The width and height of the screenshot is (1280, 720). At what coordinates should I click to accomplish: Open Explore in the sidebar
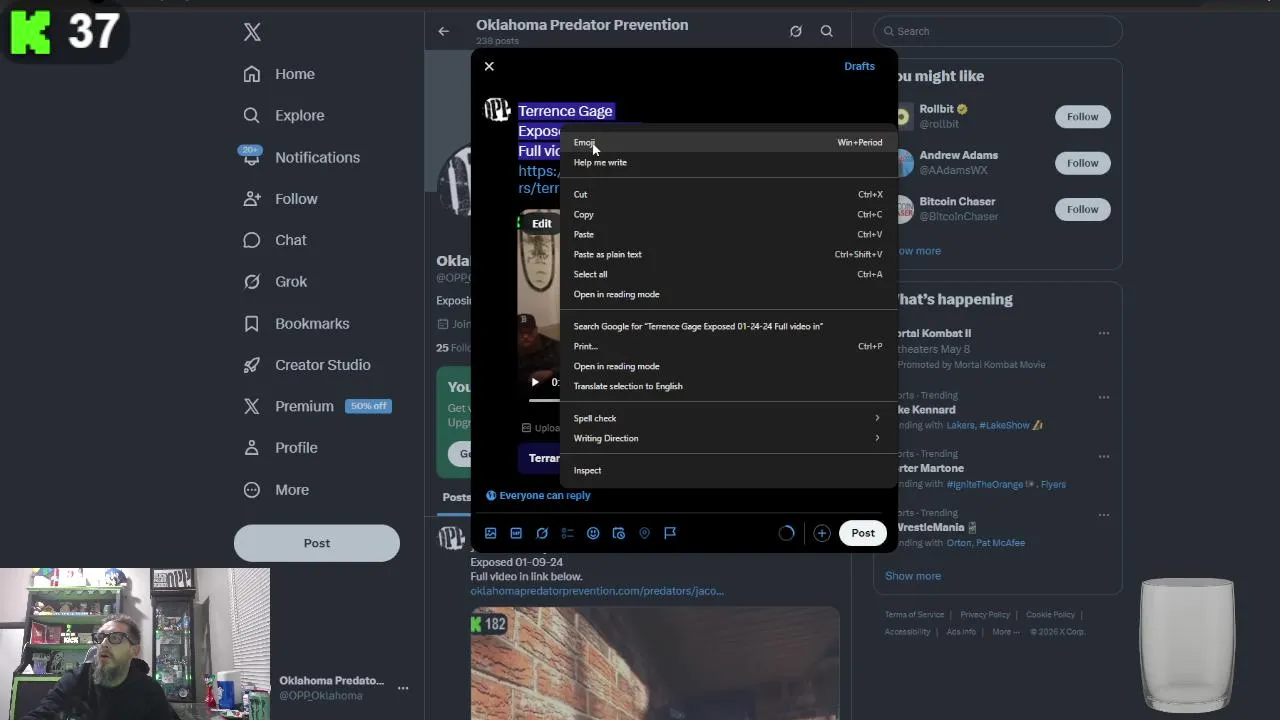pos(285,115)
